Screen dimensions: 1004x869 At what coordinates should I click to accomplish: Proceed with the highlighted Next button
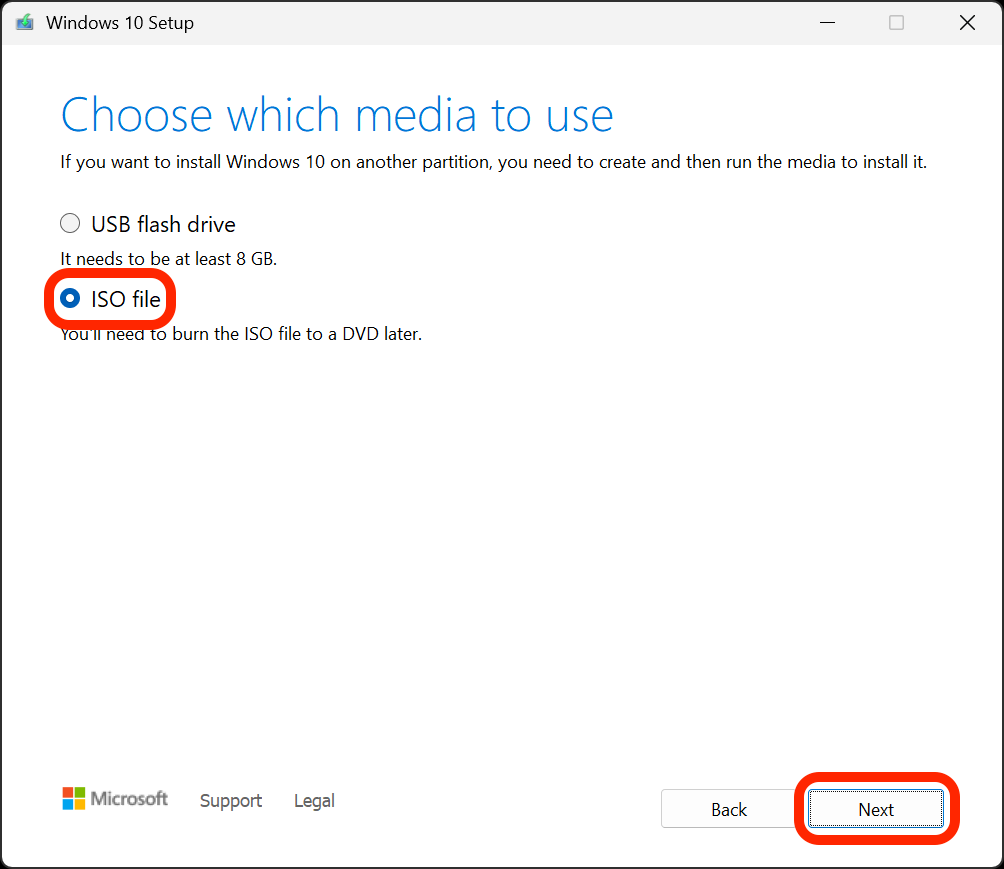pyautogui.click(x=875, y=809)
